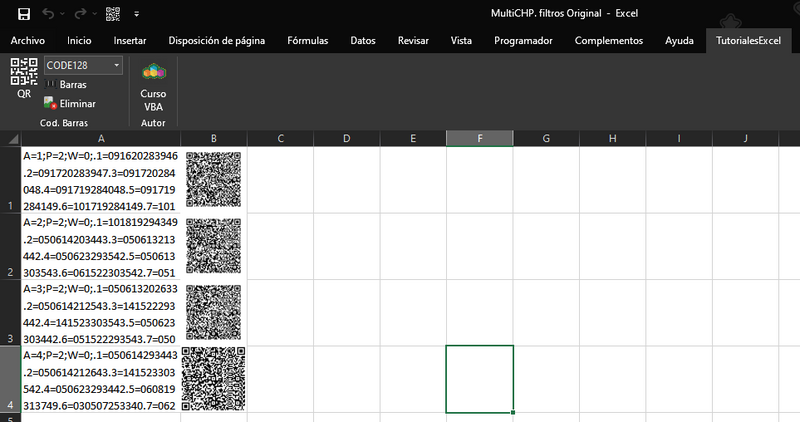Select column C header
Viewport: 800px width, 422px height.
point(280,139)
